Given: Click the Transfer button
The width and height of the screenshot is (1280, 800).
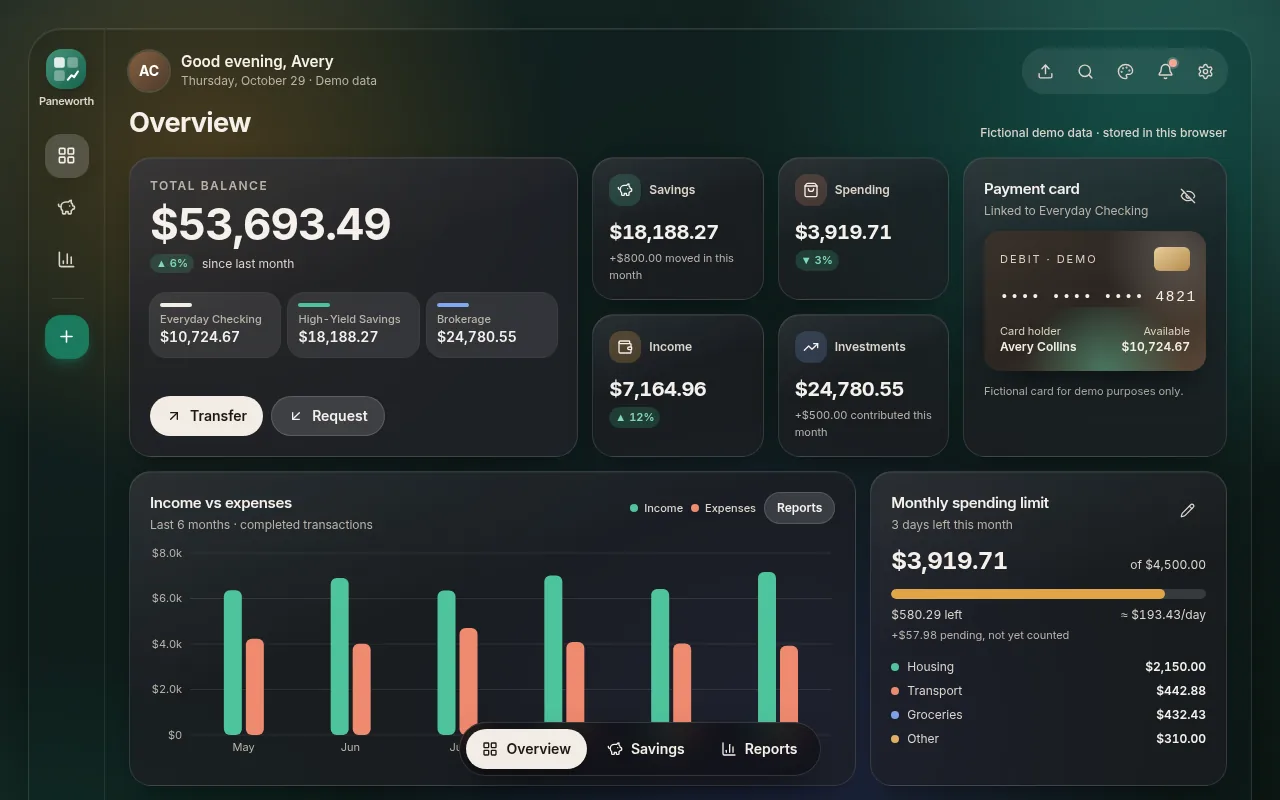Looking at the screenshot, I should tap(206, 416).
